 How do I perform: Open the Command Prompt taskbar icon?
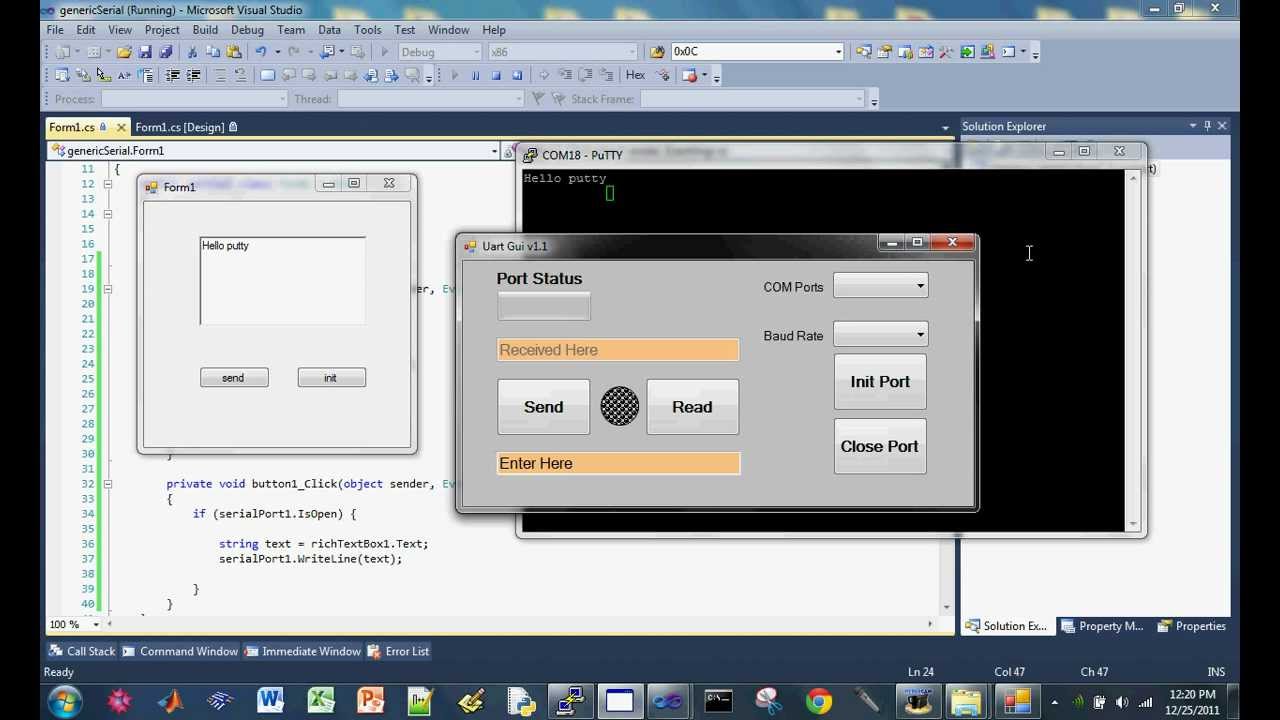pyautogui.click(x=719, y=701)
